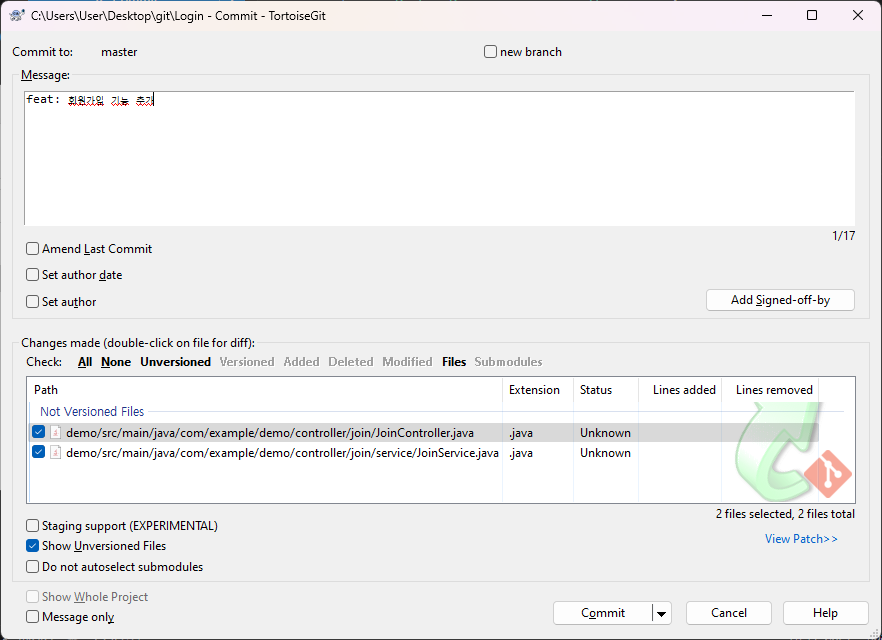Click .java extension of JoinService.java row

pyautogui.click(x=521, y=453)
